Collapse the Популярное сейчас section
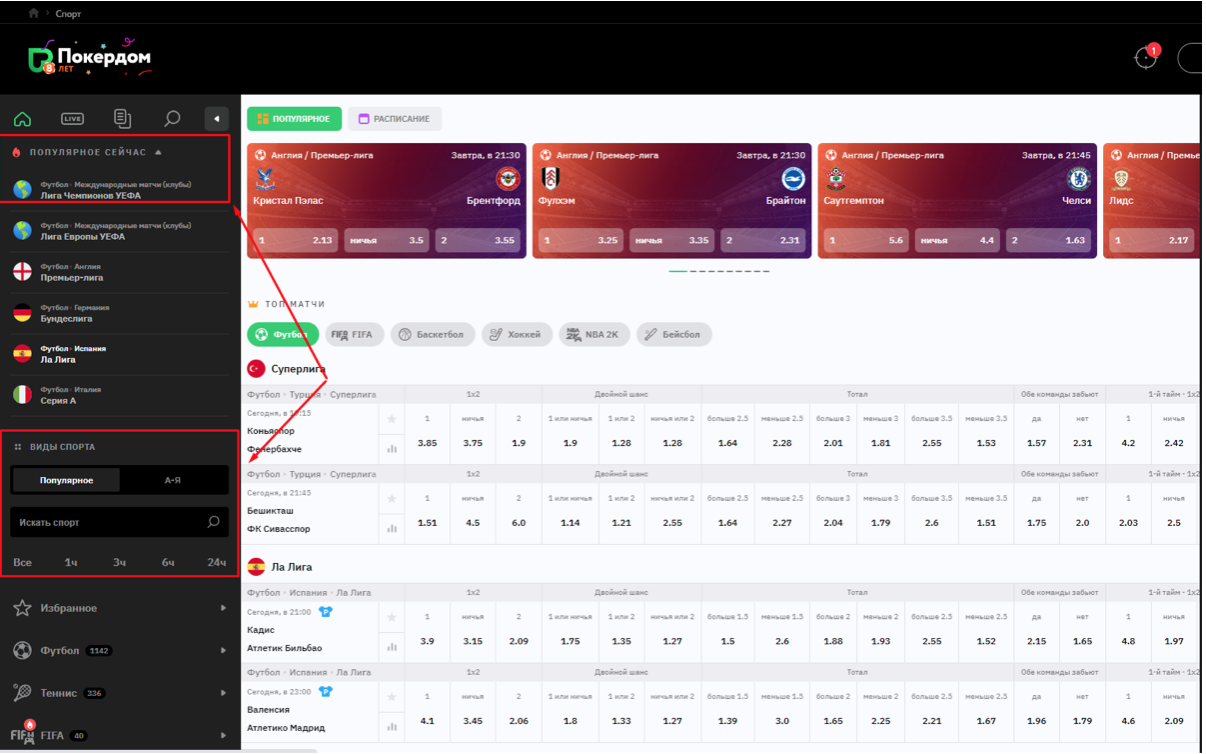Image resolution: width=1206 pixels, height=754 pixels. (x=158, y=152)
